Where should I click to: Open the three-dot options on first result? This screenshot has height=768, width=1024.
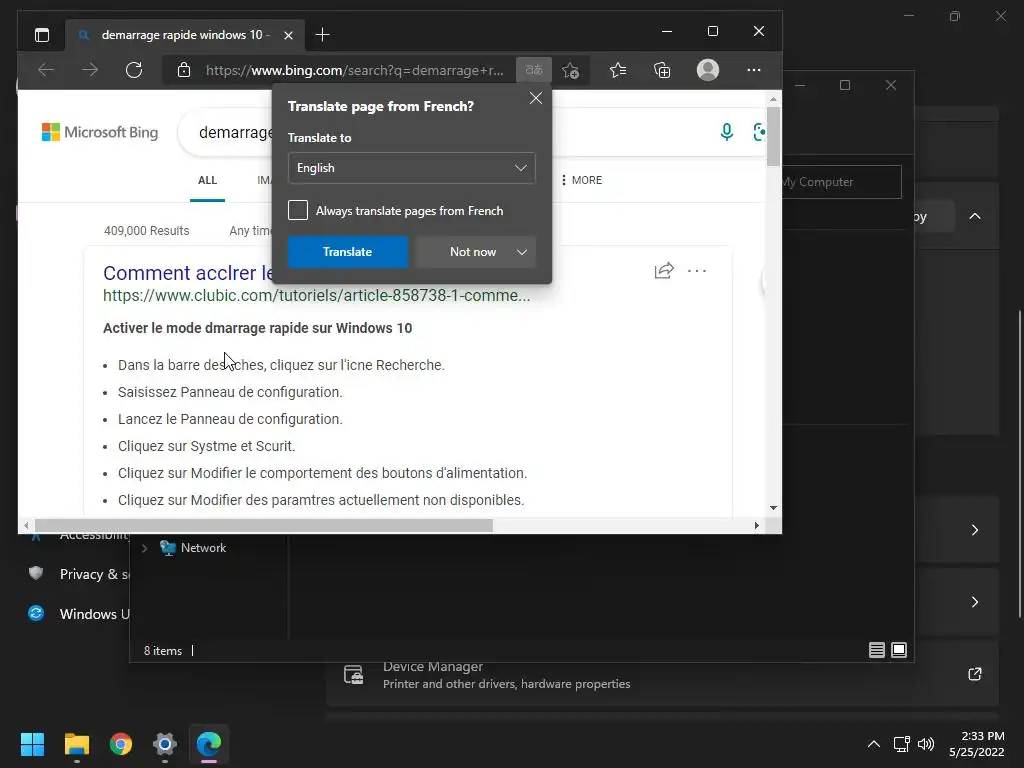pos(697,270)
